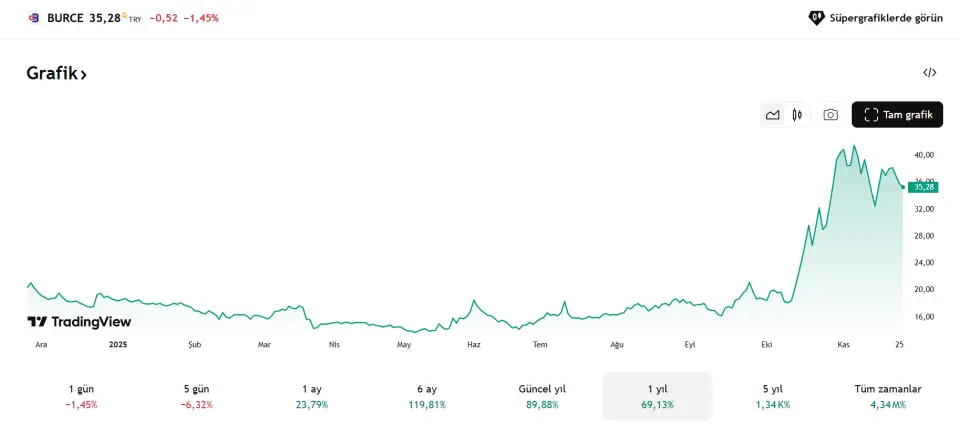The height and width of the screenshot is (424, 960).
Task: Switch to 5 yıl range
Action: pyautogui.click(x=772, y=396)
